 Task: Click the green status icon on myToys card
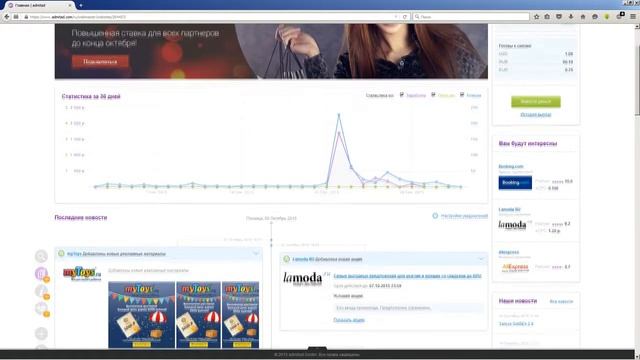pyautogui.click(x=61, y=253)
